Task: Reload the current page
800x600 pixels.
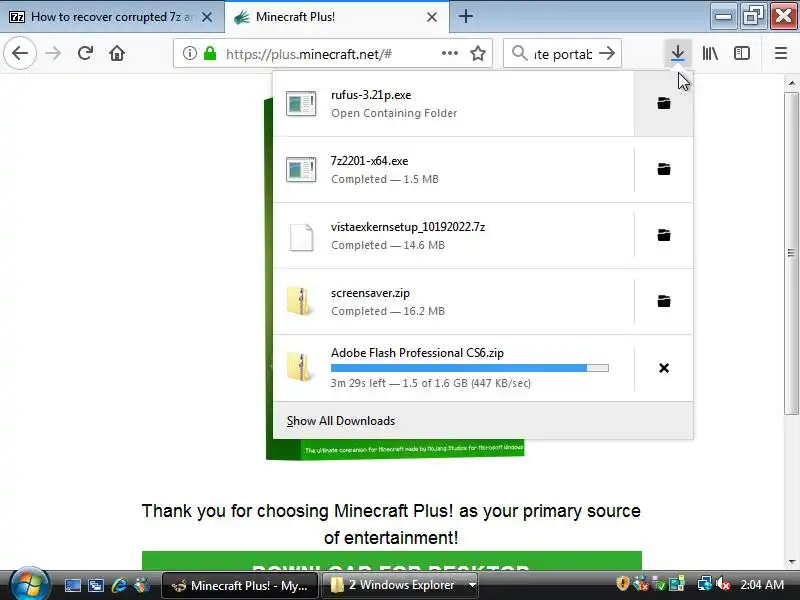Action: click(x=85, y=53)
